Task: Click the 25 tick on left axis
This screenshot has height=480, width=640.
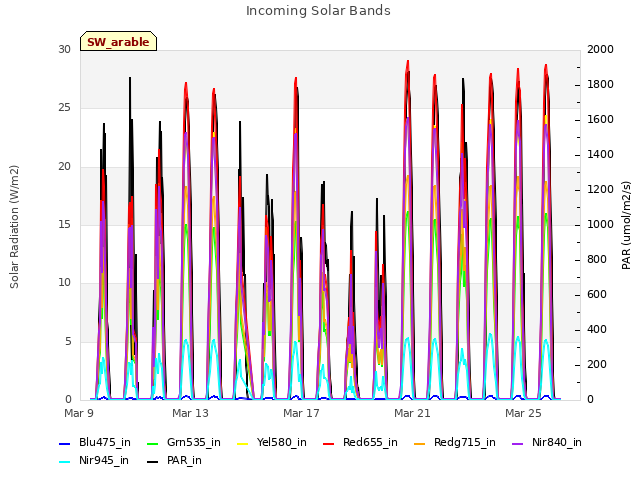Action: 64,108
